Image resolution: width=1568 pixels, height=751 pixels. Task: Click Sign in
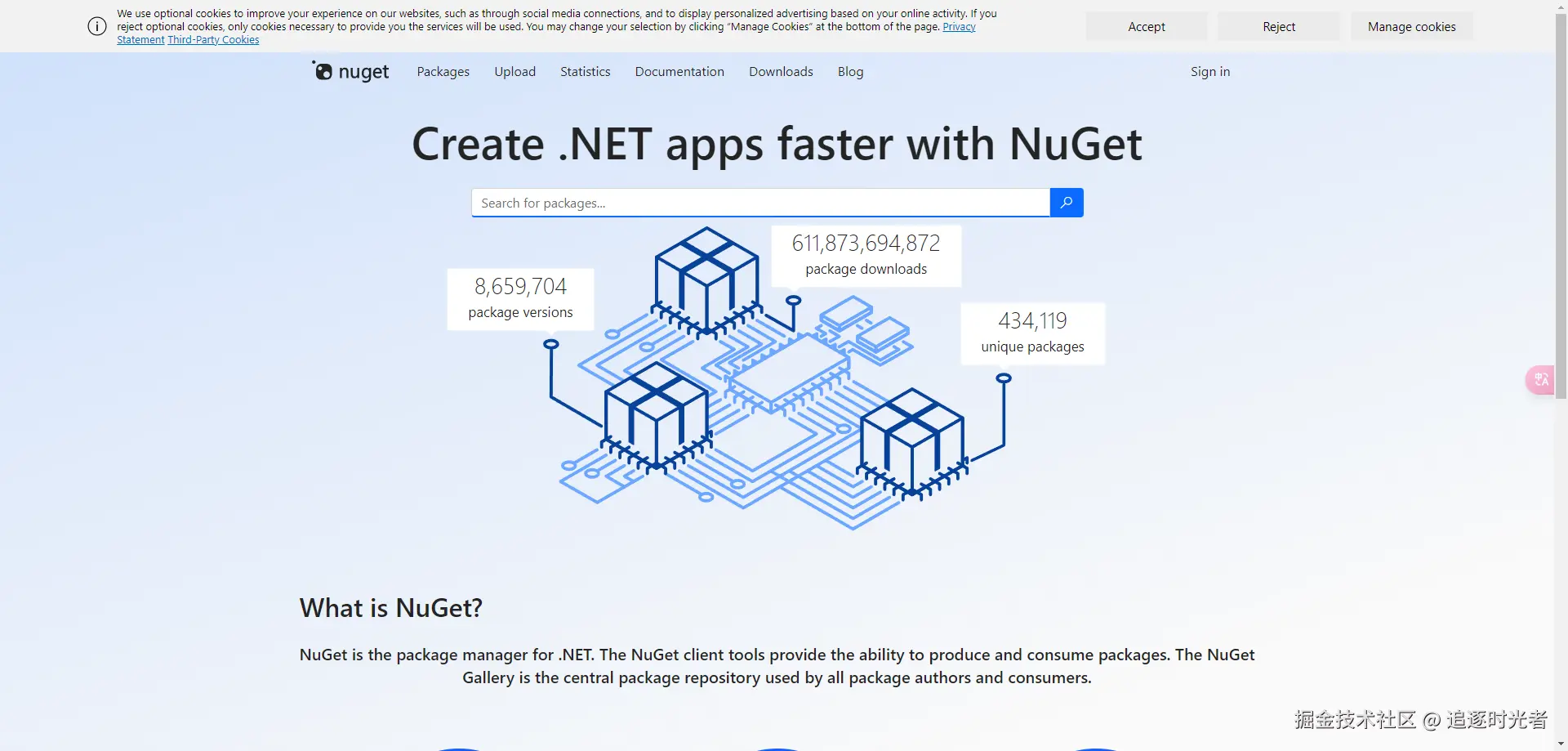(1210, 72)
